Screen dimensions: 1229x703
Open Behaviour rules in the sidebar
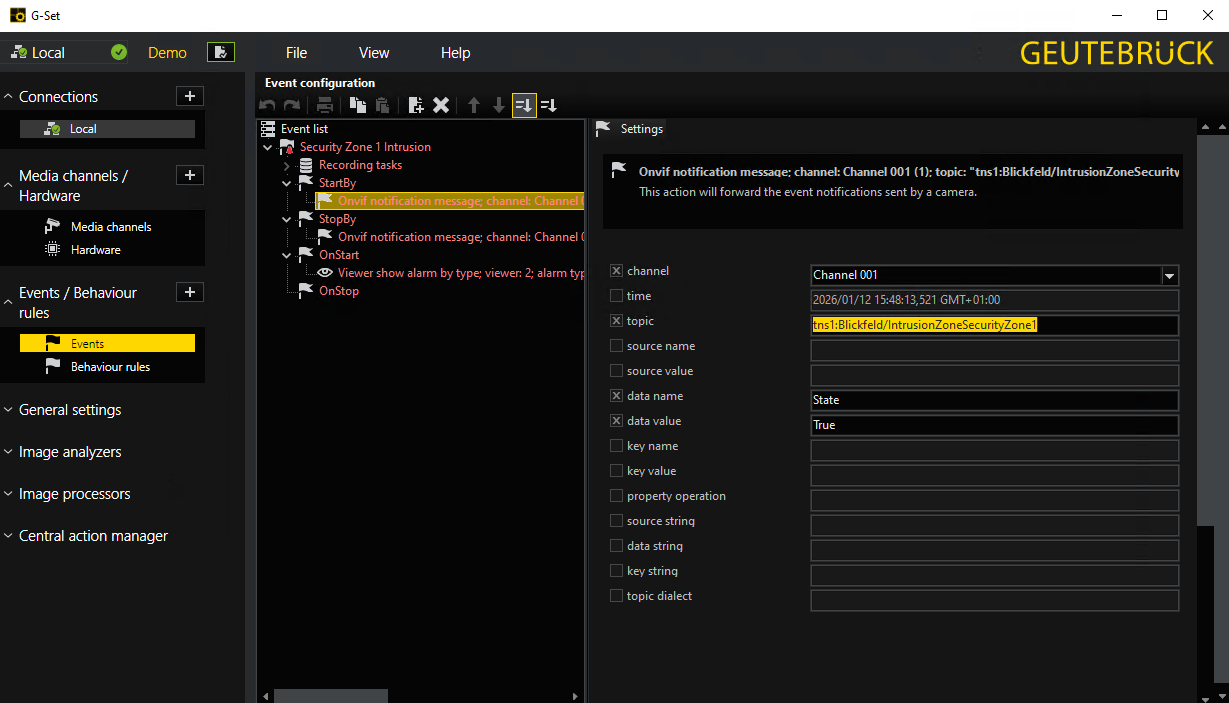[x=110, y=367]
